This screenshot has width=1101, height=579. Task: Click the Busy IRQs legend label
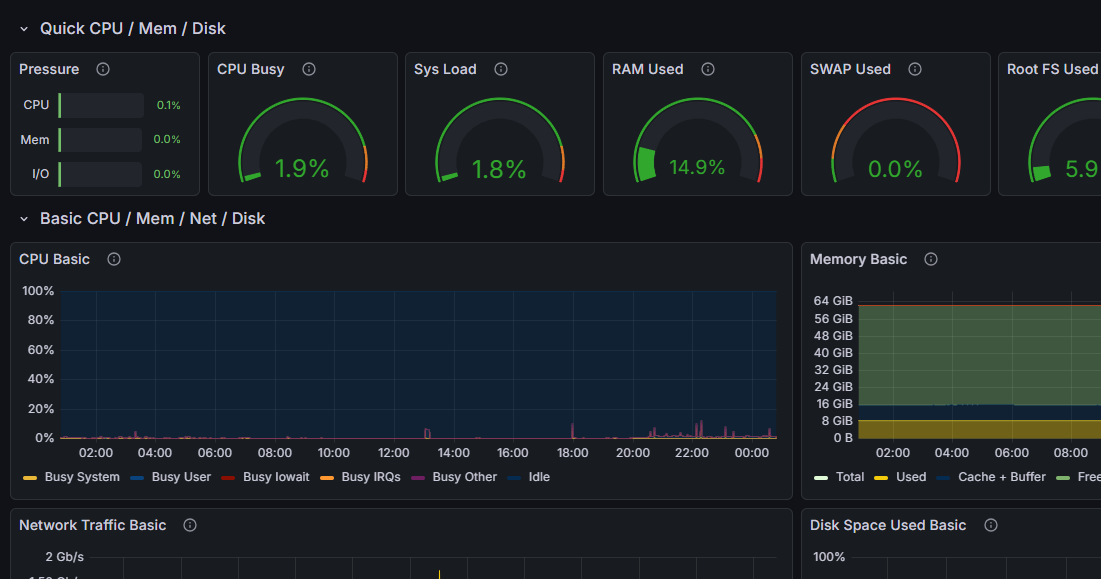coord(370,477)
